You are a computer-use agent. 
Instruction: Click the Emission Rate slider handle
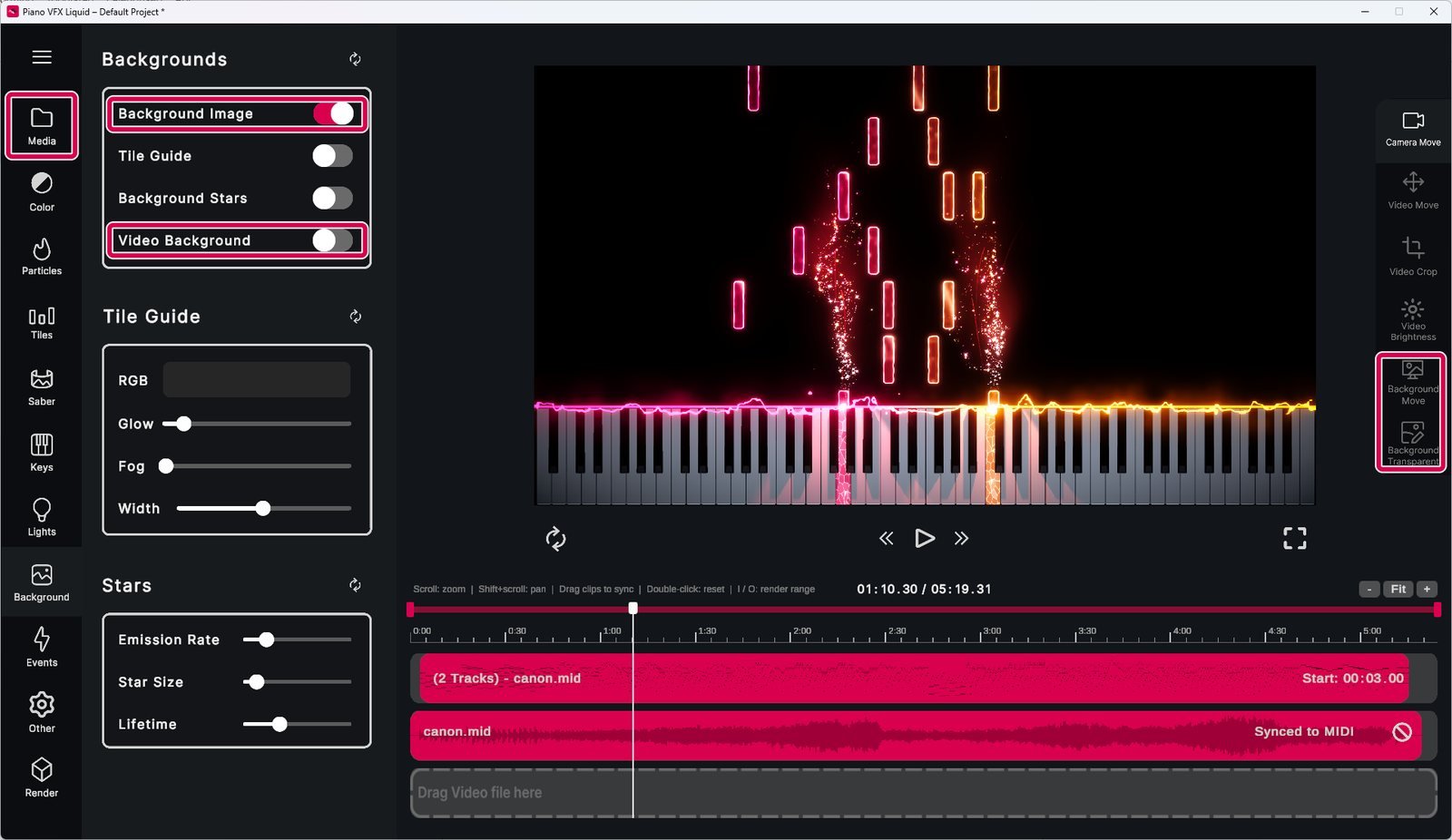click(x=266, y=640)
